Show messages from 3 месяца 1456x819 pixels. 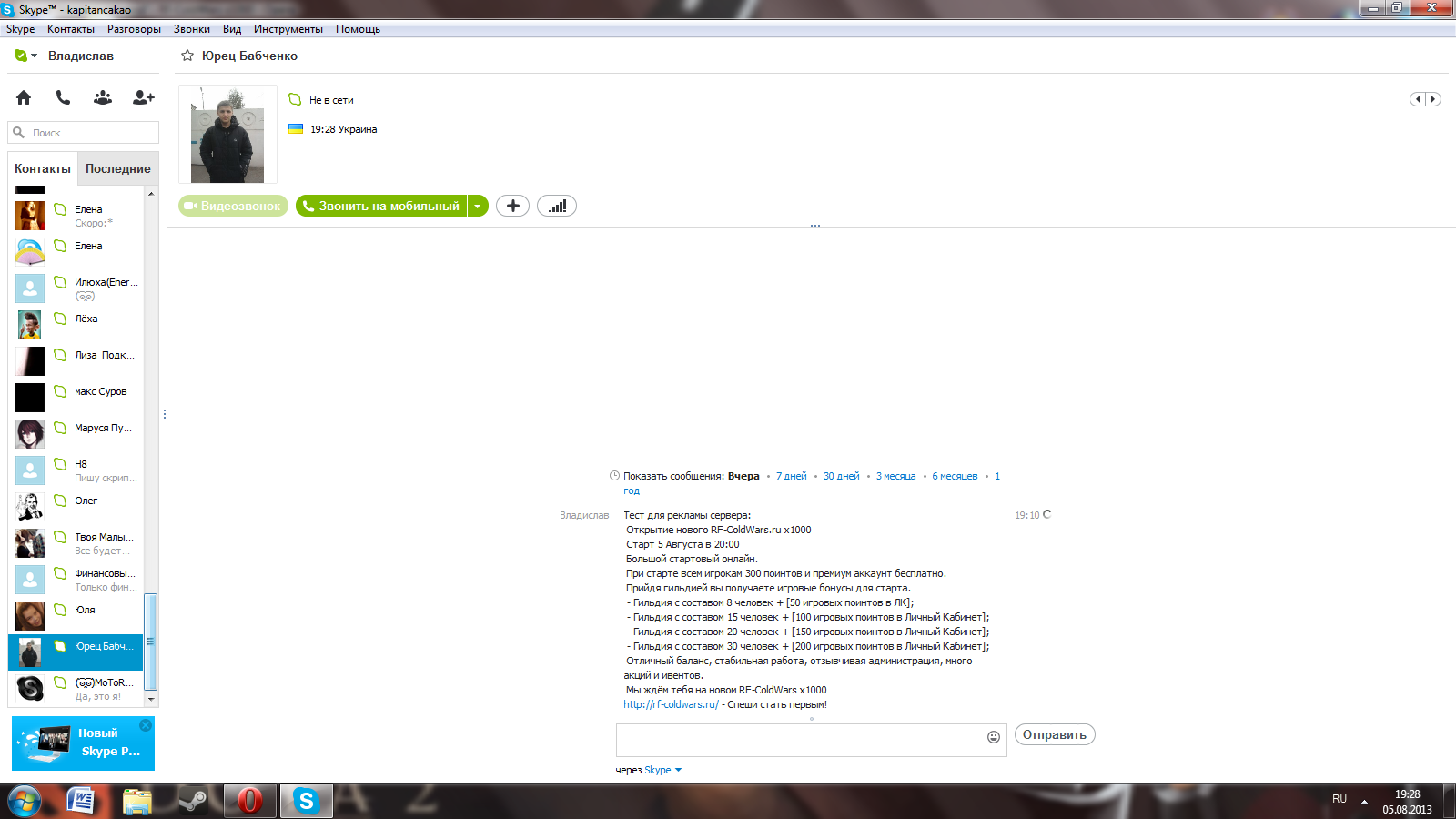(x=896, y=476)
